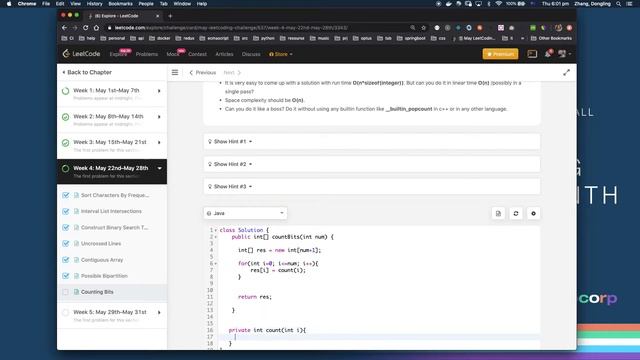Click the browser address bar URL
The height and width of the screenshot is (360, 640).
pyautogui.click(x=231, y=28)
